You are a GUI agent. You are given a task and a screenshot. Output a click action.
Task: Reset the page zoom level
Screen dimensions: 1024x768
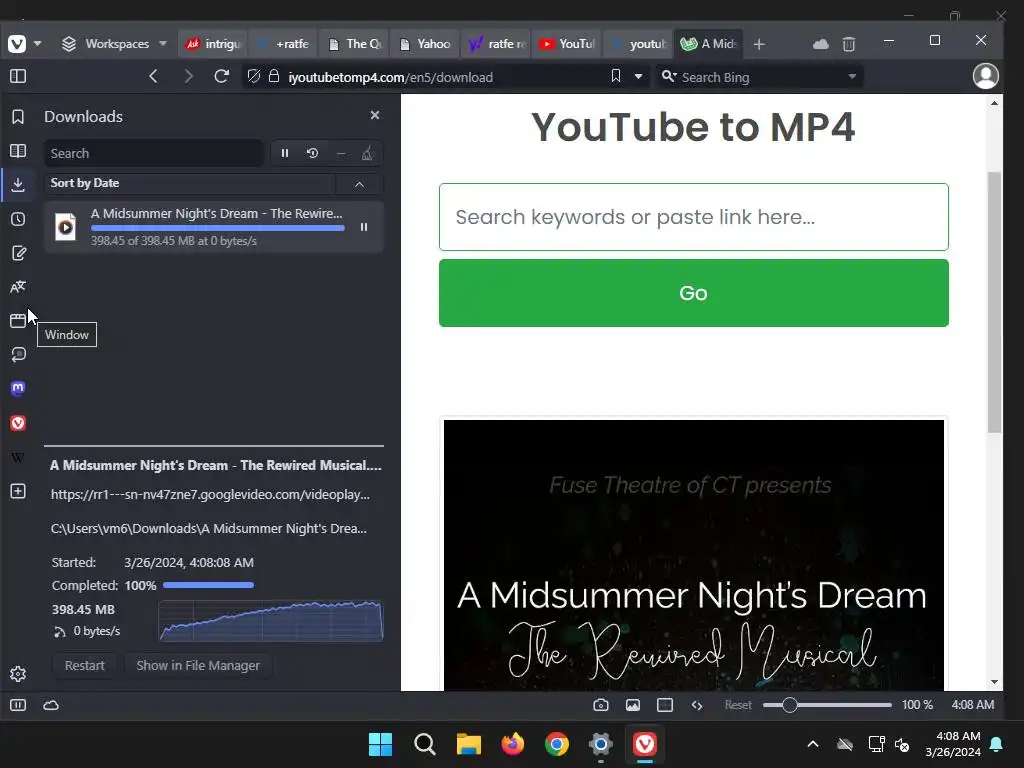pyautogui.click(x=738, y=705)
